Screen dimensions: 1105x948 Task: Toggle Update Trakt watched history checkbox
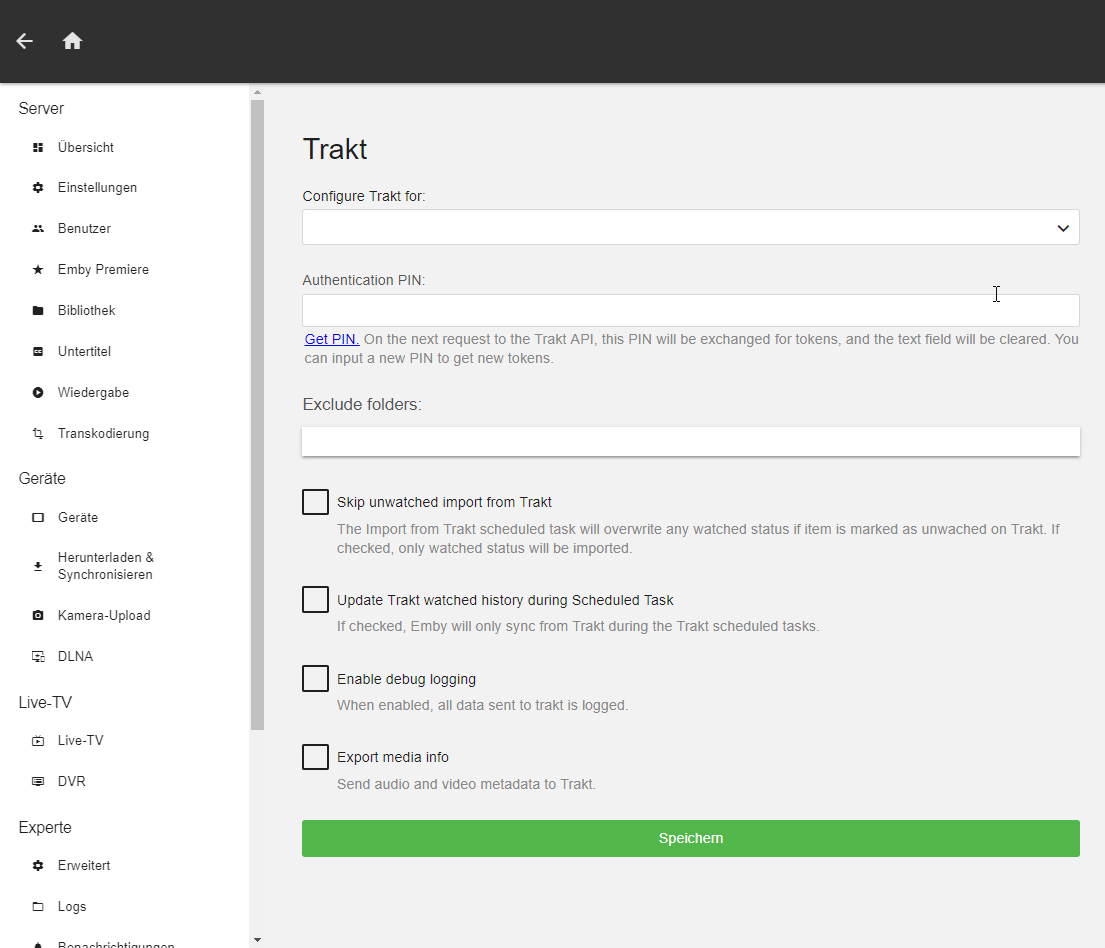[316, 600]
